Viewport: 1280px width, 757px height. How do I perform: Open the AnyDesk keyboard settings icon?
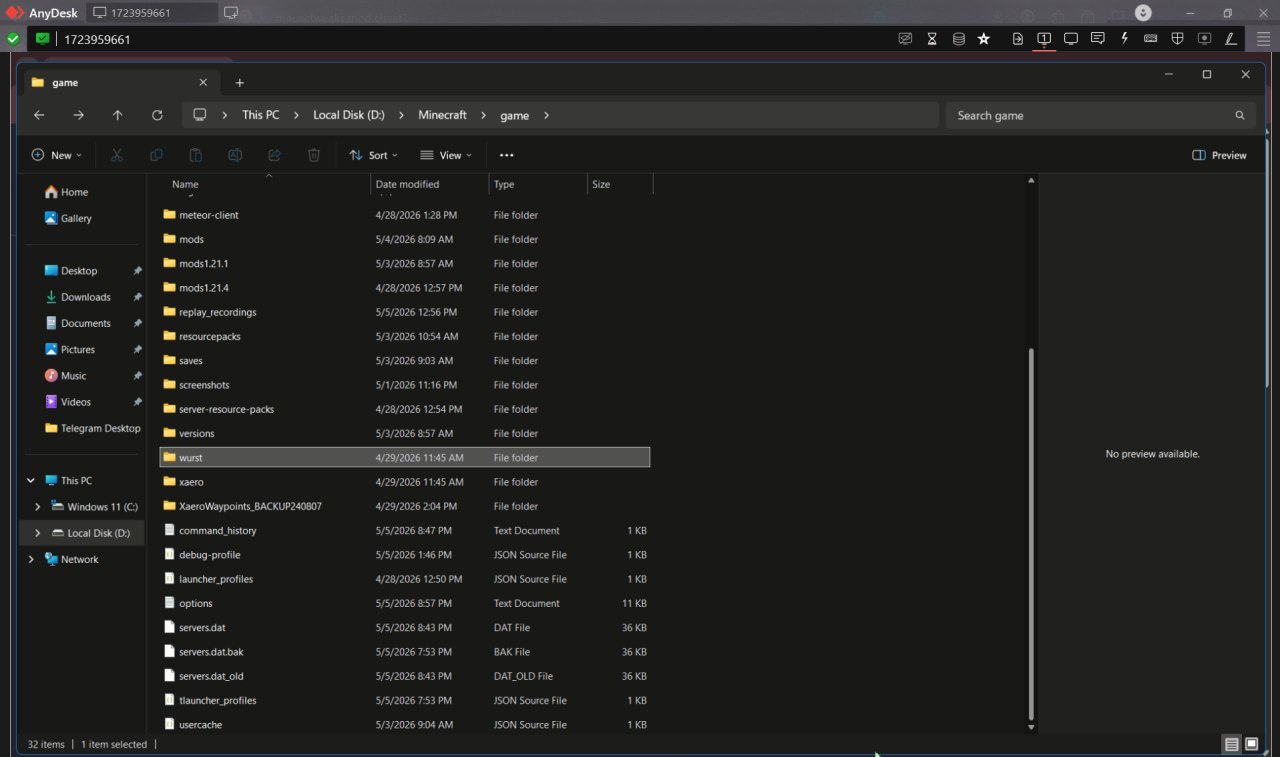pyautogui.click(x=1150, y=39)
